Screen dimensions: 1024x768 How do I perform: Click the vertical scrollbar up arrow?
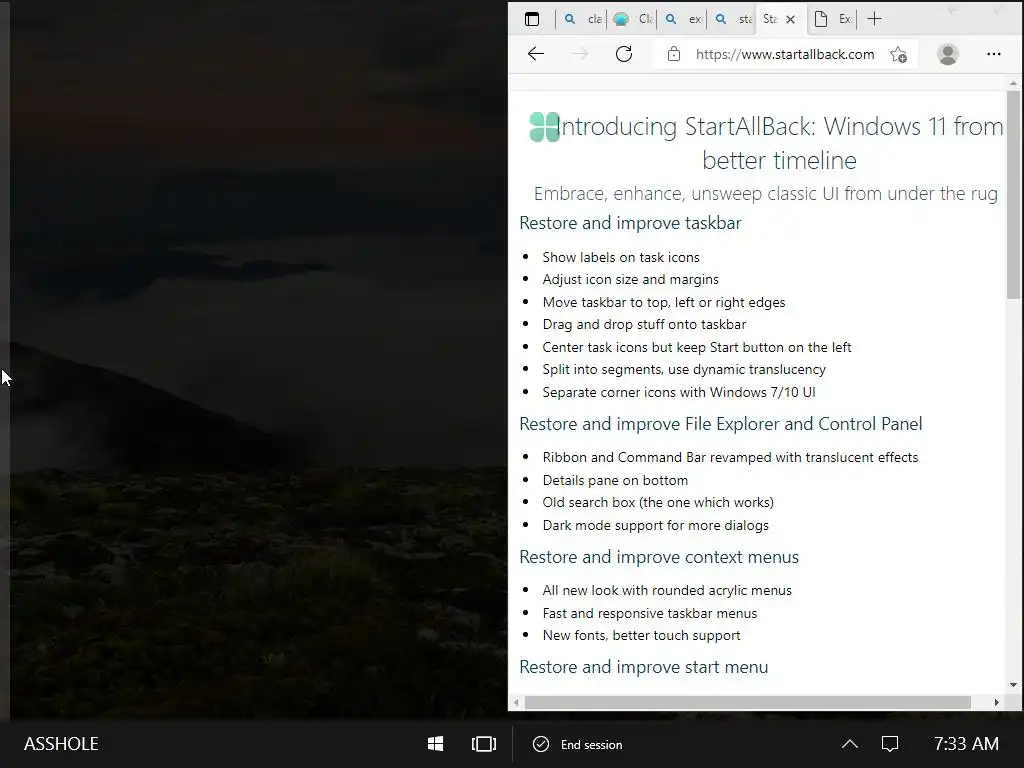pos(1013,84)
